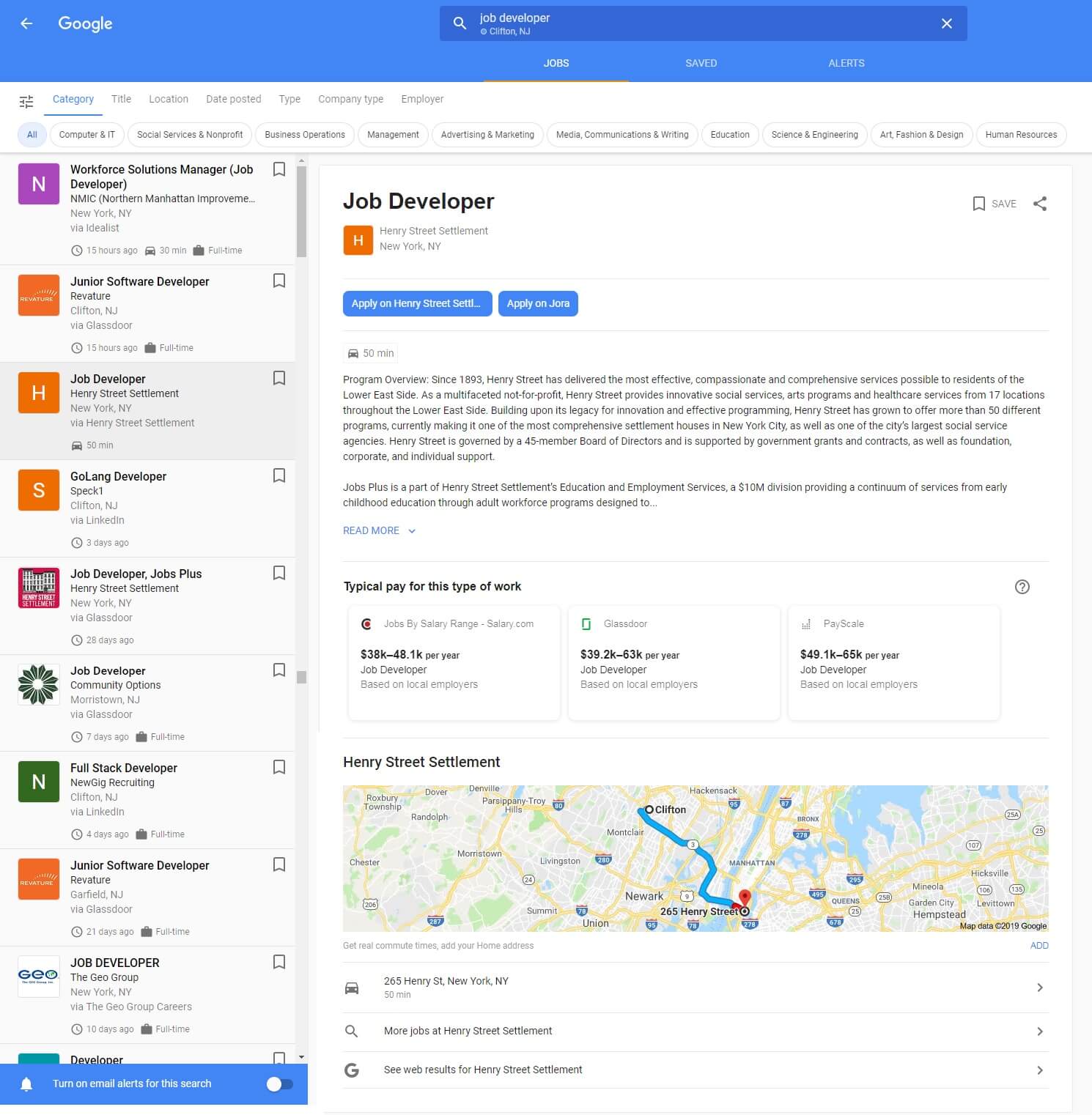This screenshot has height=1115, width=1092.
Task: Share the job with share icon
Action: (1039, 204)
